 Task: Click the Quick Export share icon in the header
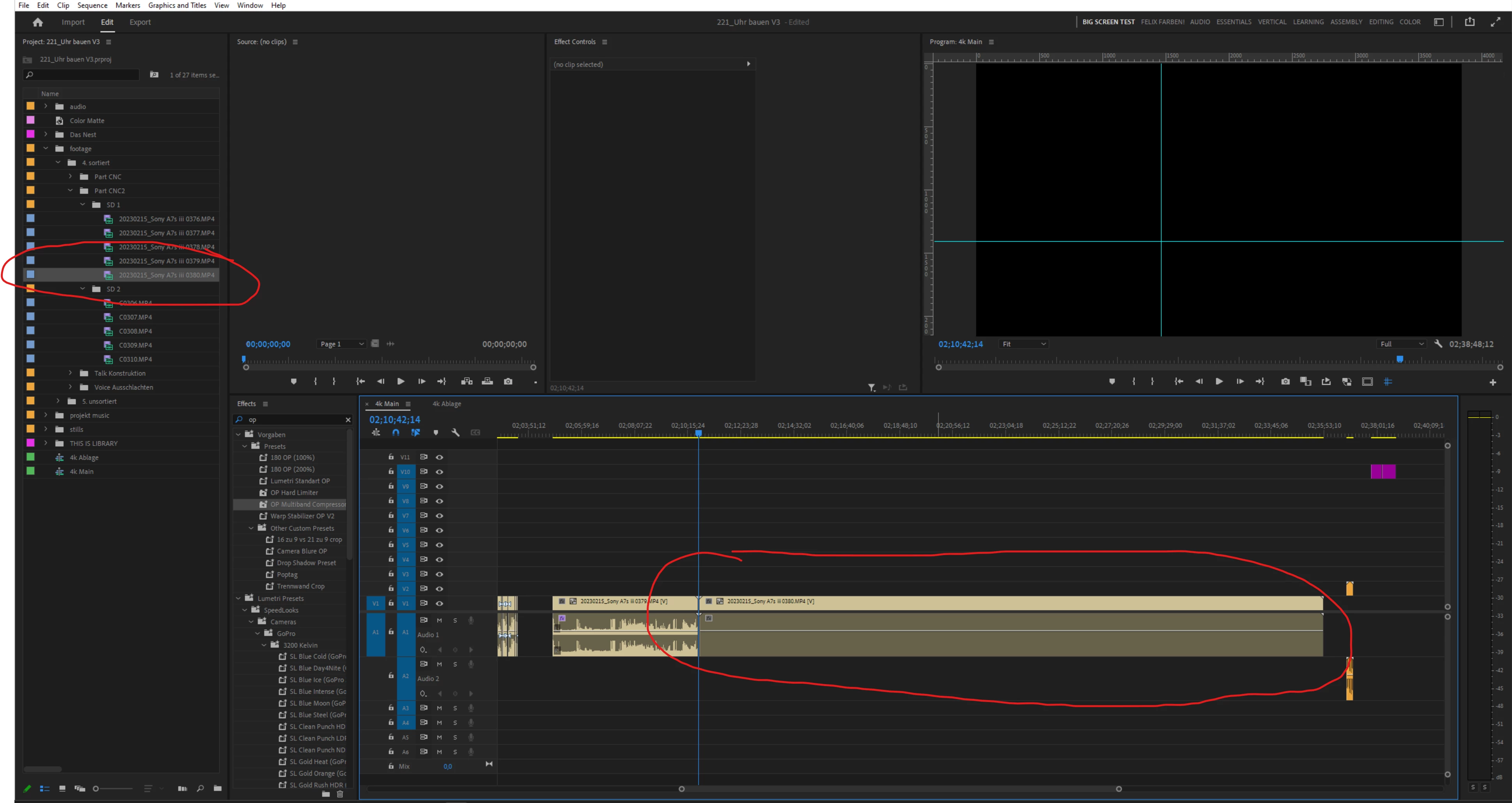point(1469,22)
